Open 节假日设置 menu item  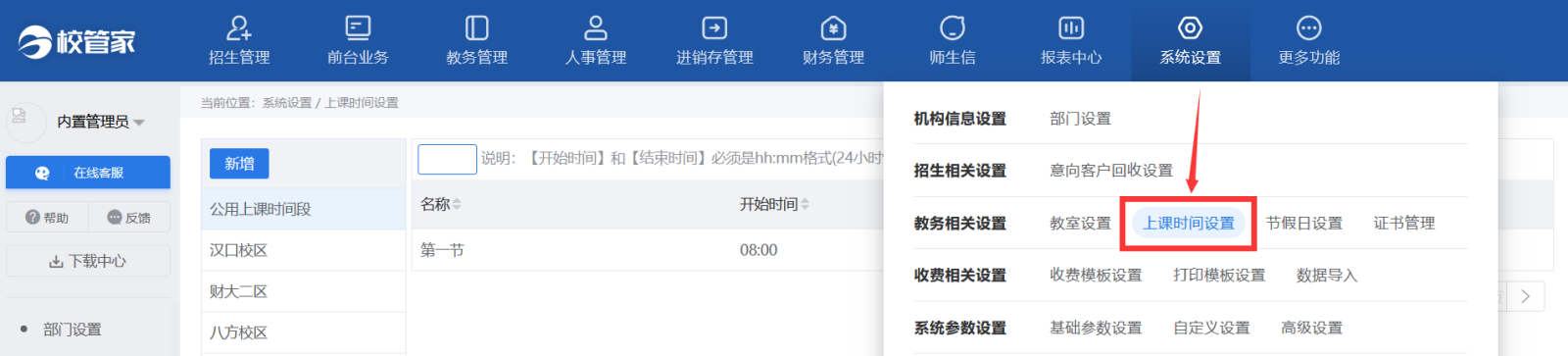1304,224
